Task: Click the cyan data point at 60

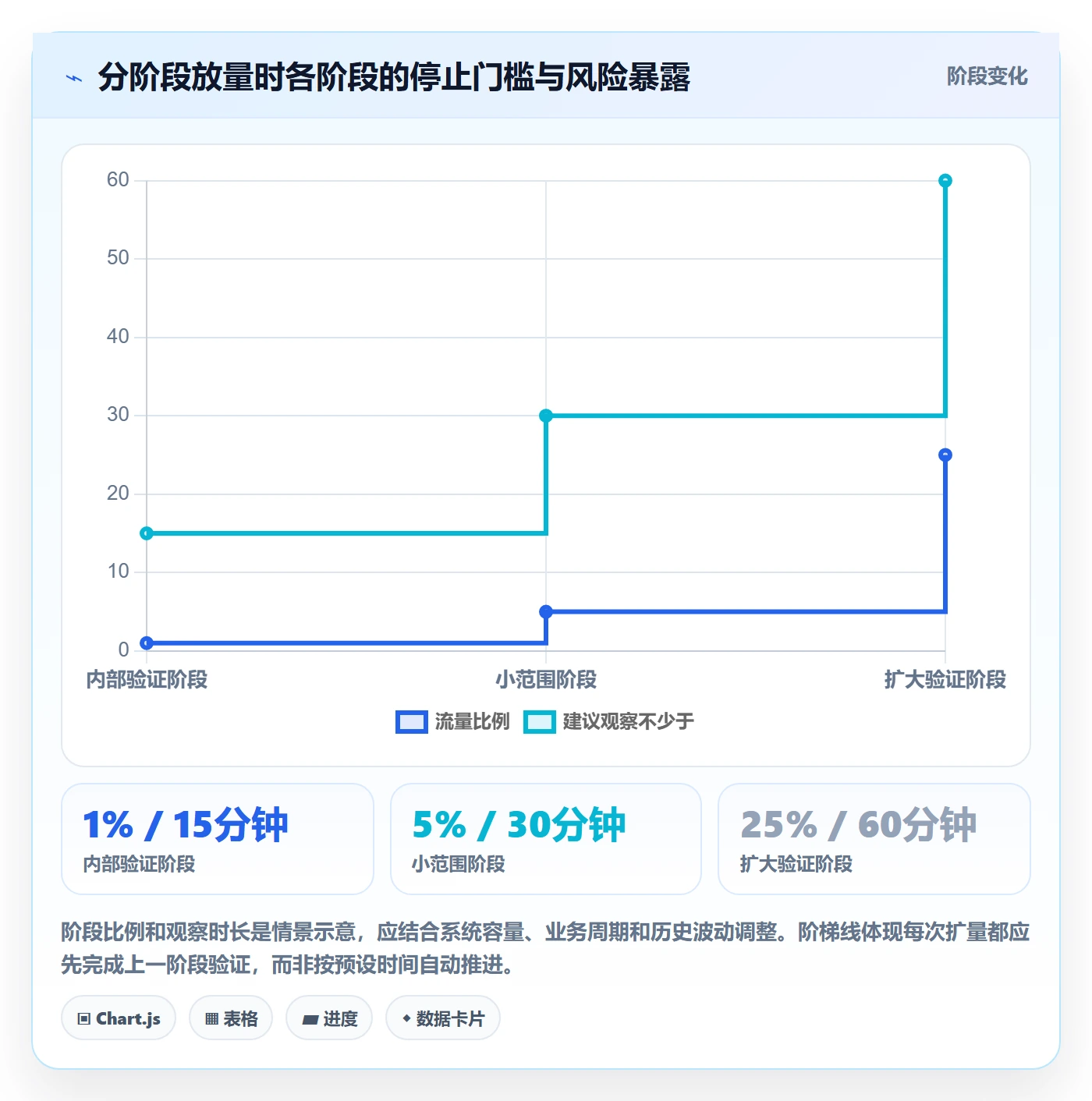Action: tap(945, 181)
